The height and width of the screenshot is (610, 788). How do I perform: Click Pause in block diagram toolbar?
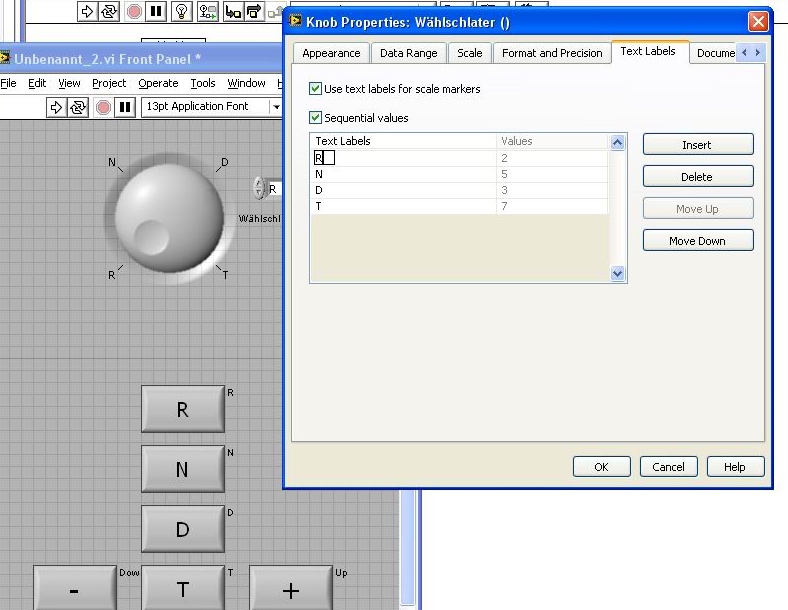coord(156,11)
